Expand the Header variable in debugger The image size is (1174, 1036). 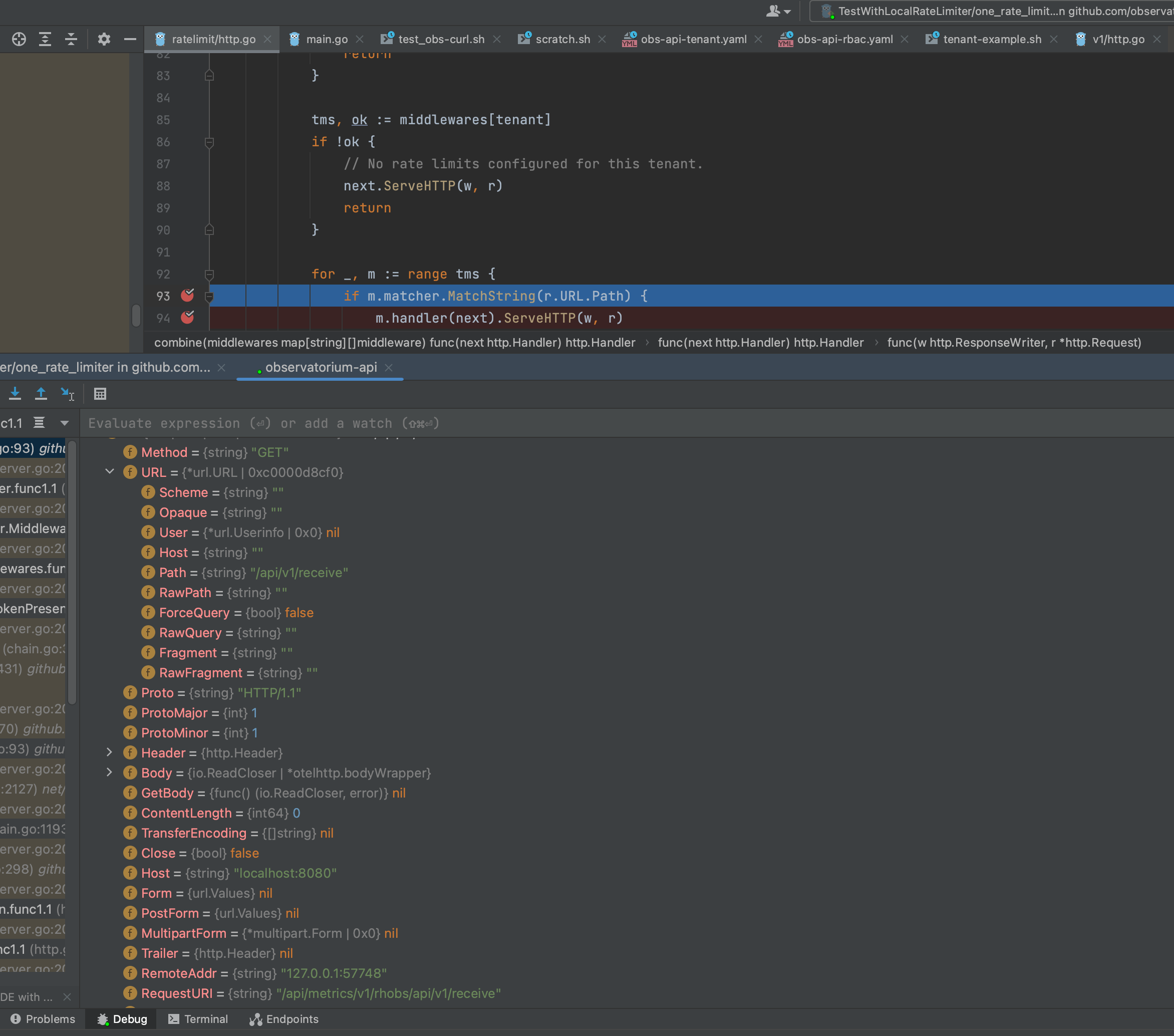click(x=110, y=753)
